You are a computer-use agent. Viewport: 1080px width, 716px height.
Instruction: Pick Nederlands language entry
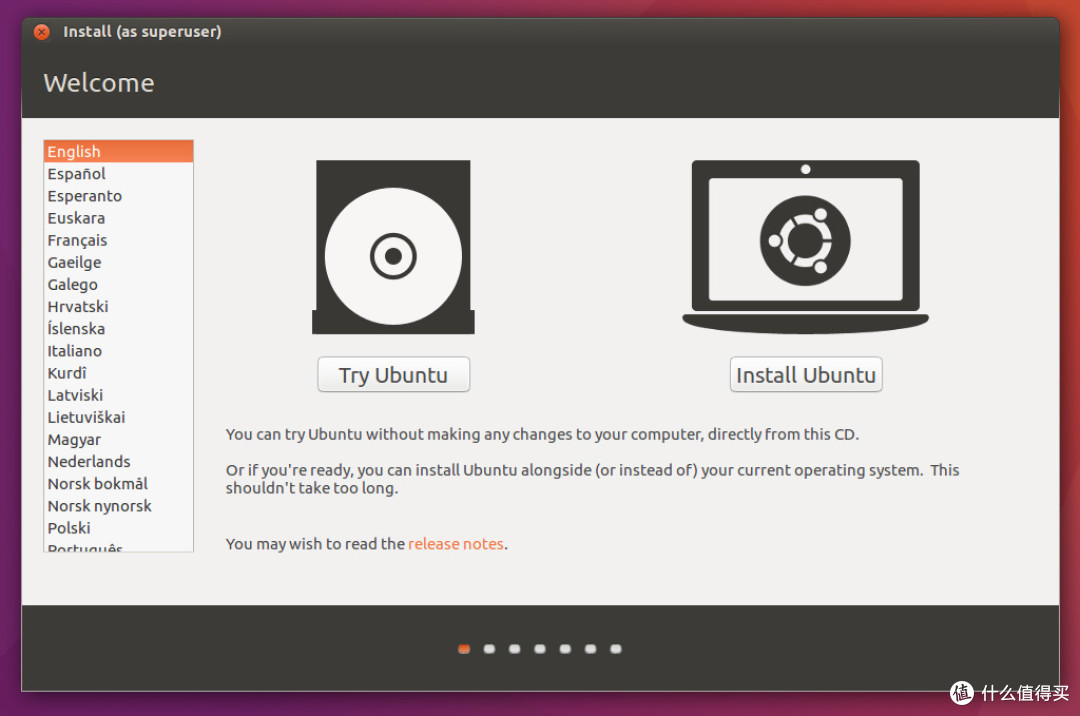pos(118,461)
